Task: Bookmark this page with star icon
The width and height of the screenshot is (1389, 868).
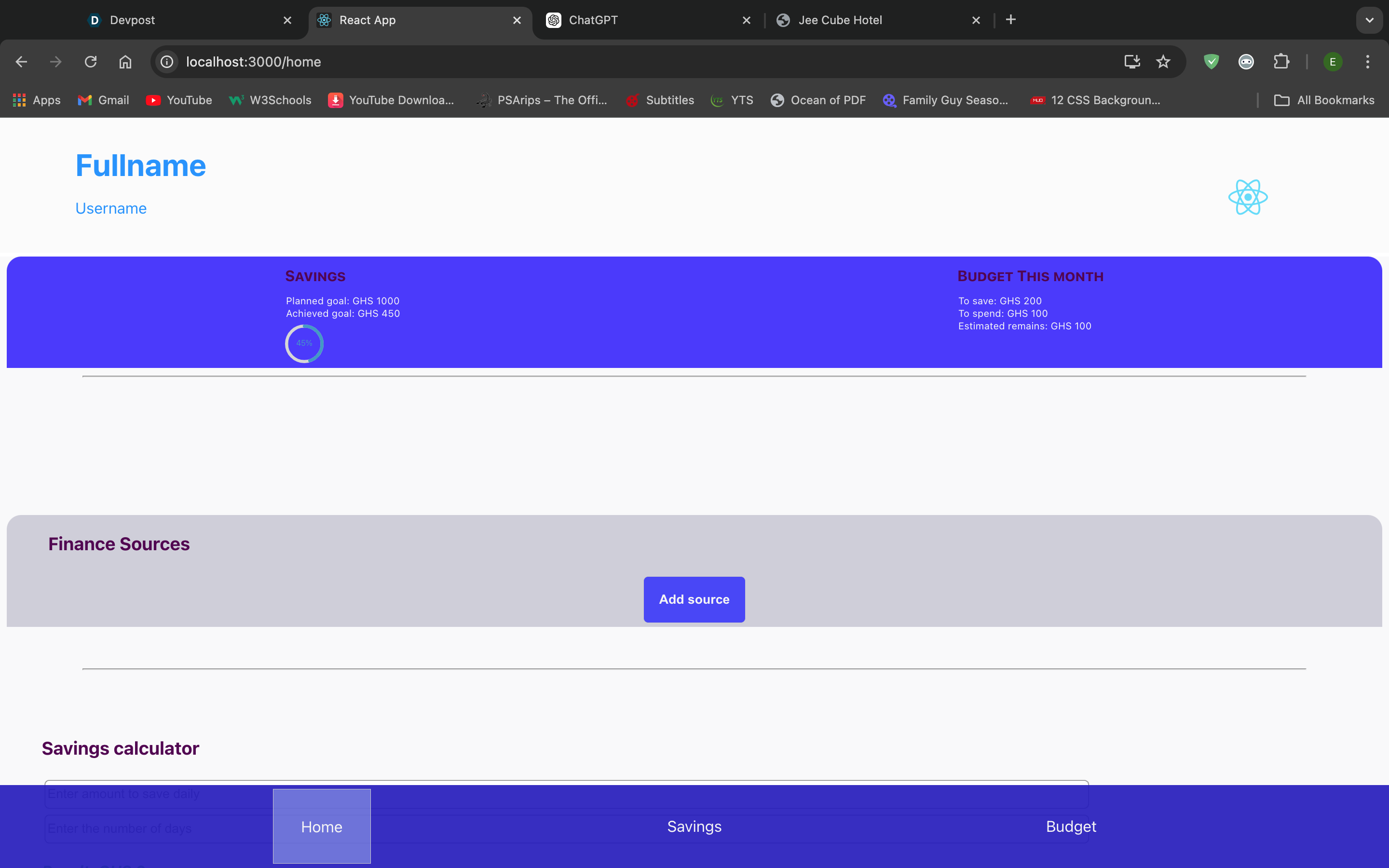Action: tap(1163, 61)
